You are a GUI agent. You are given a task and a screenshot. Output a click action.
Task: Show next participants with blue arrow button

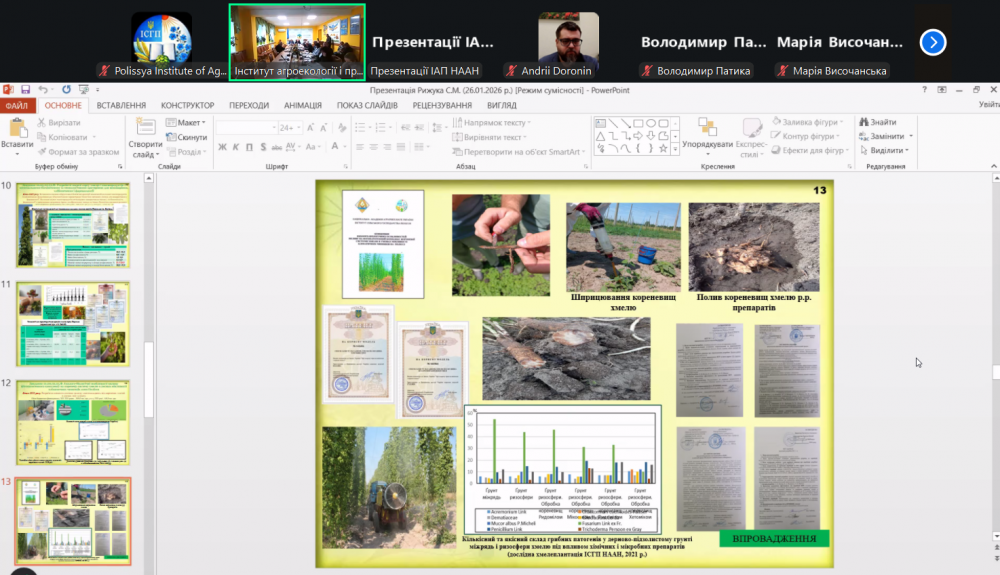[x=932, y=42]
